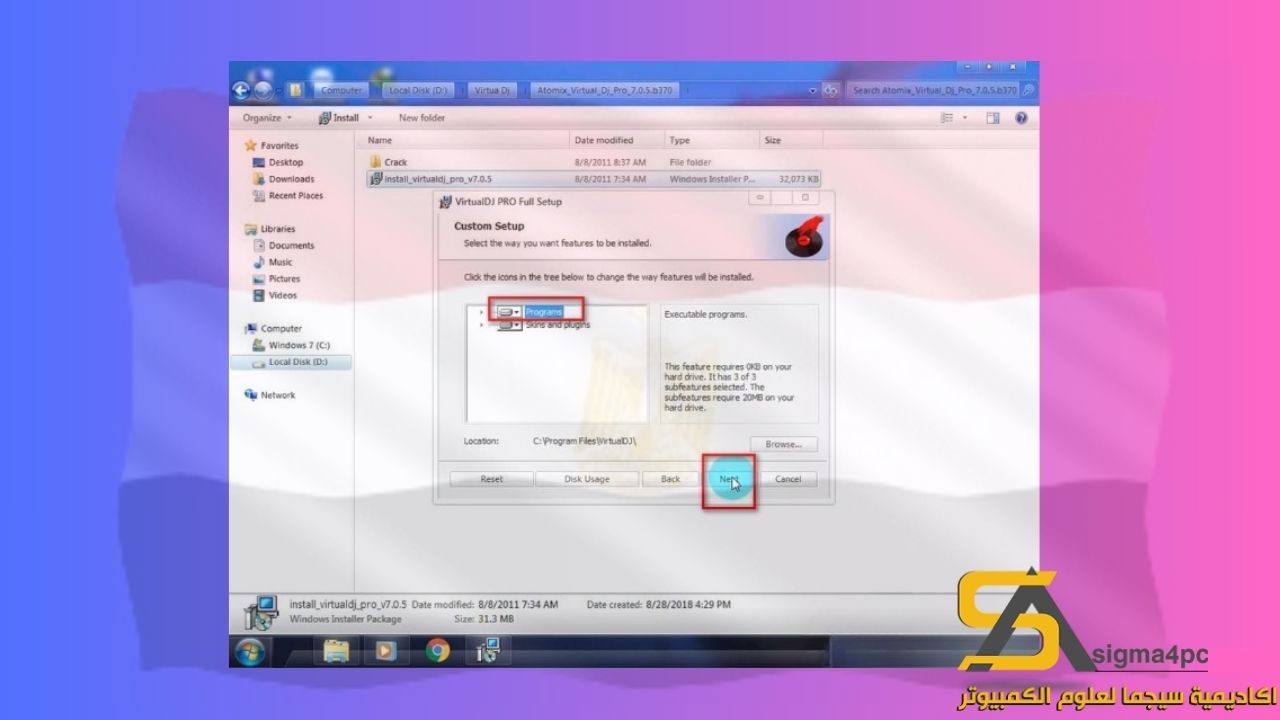Viewport: 1280px width, 720px height.
Task: Expand the Skins and plugins tree node
Action: (x=482, y=325)
